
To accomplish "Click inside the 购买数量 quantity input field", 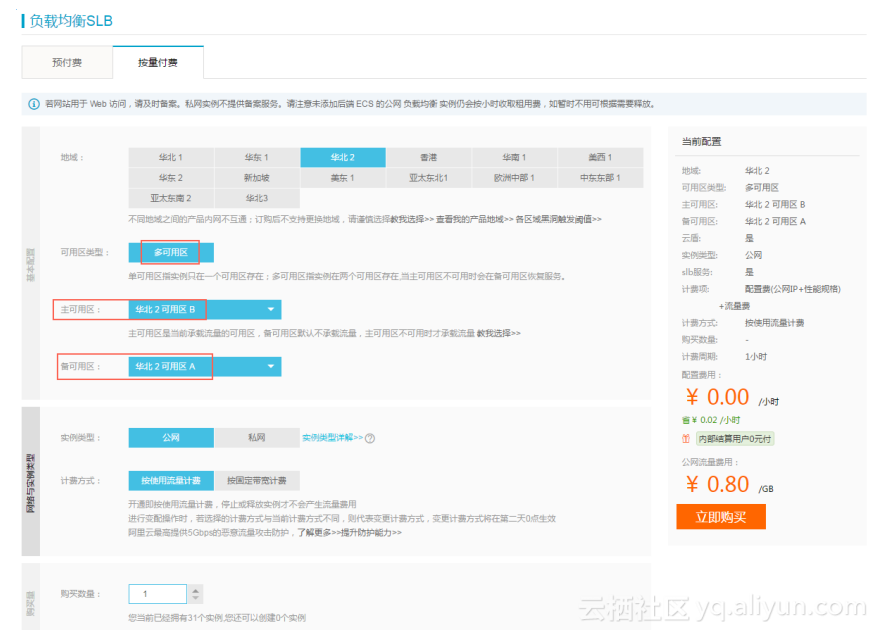I will click(157, 593).
